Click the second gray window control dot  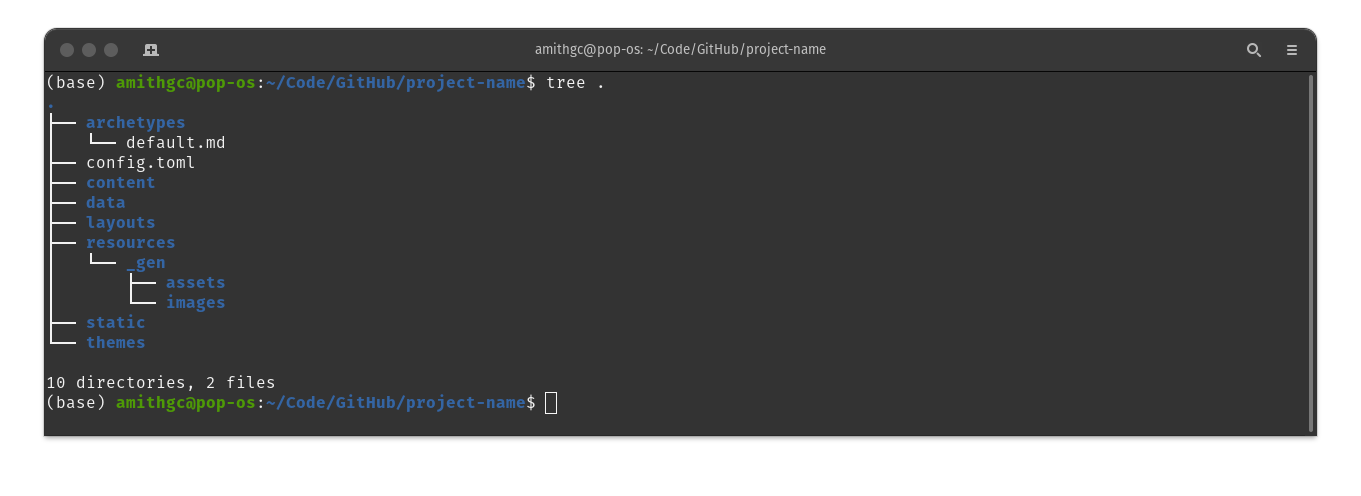tap(89, 50)
